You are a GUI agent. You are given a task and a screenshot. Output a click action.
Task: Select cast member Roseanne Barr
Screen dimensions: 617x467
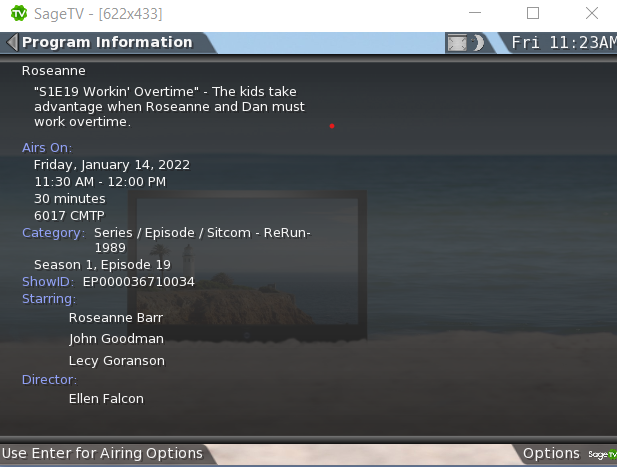pyautogui.click(x=116, y=318)
